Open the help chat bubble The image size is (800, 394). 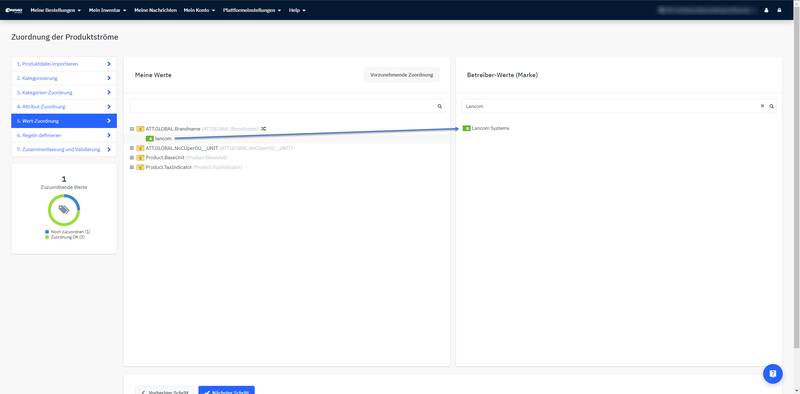point(772,374)
